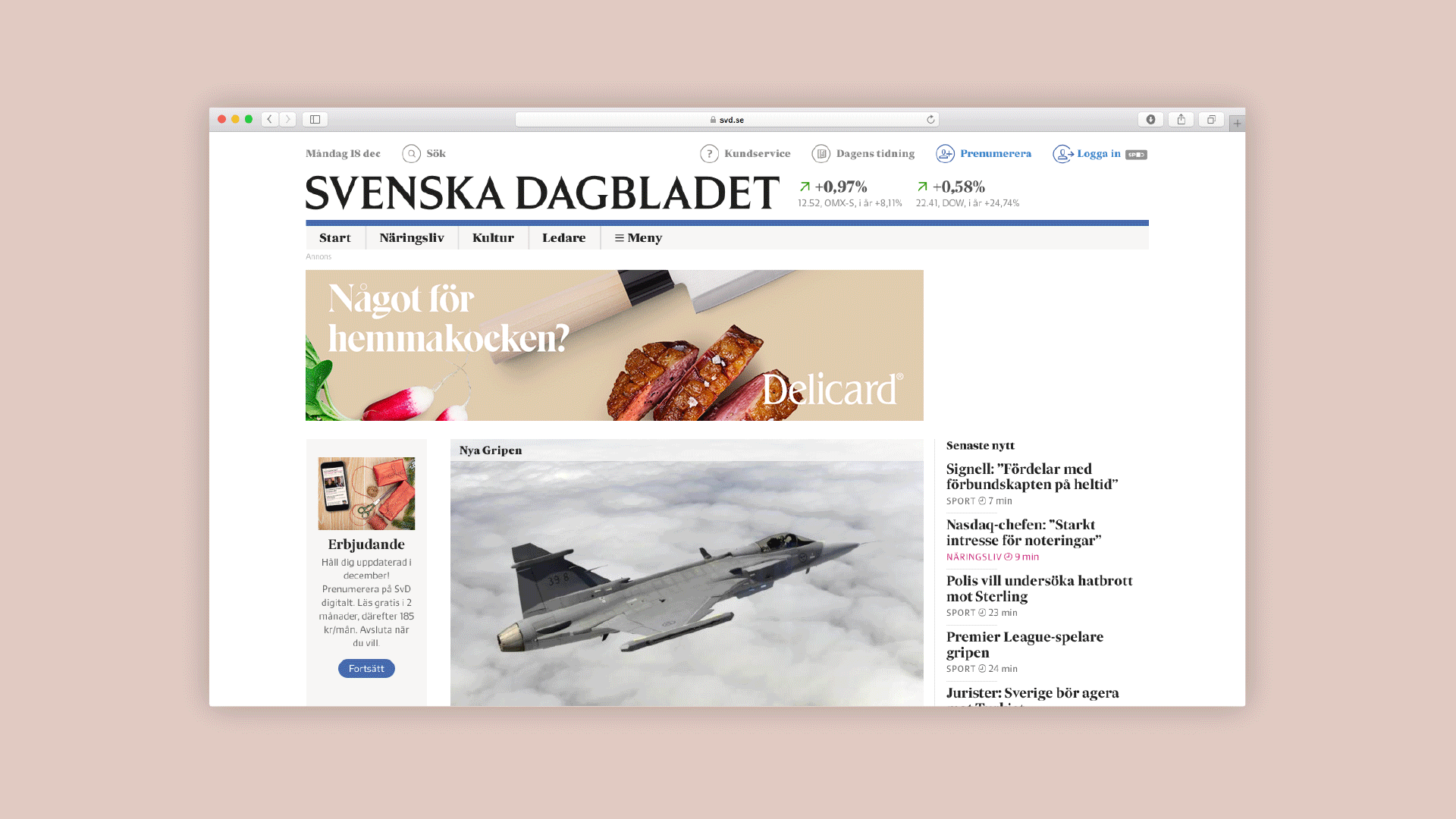The height and width of the screenshot is (819, 1456).
Task: Click the Senaste nytt heading
Action: click(981, 446)
